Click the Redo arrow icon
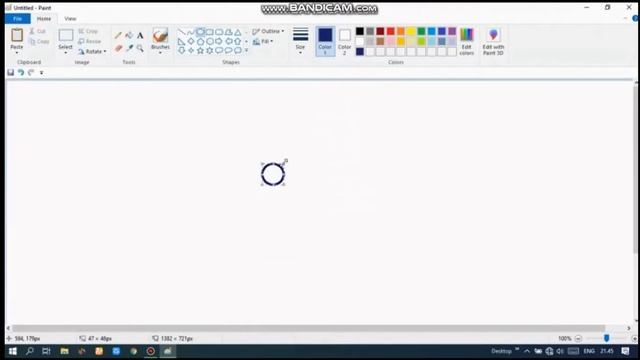Screen dimensions: 640x360 [31, 73]
